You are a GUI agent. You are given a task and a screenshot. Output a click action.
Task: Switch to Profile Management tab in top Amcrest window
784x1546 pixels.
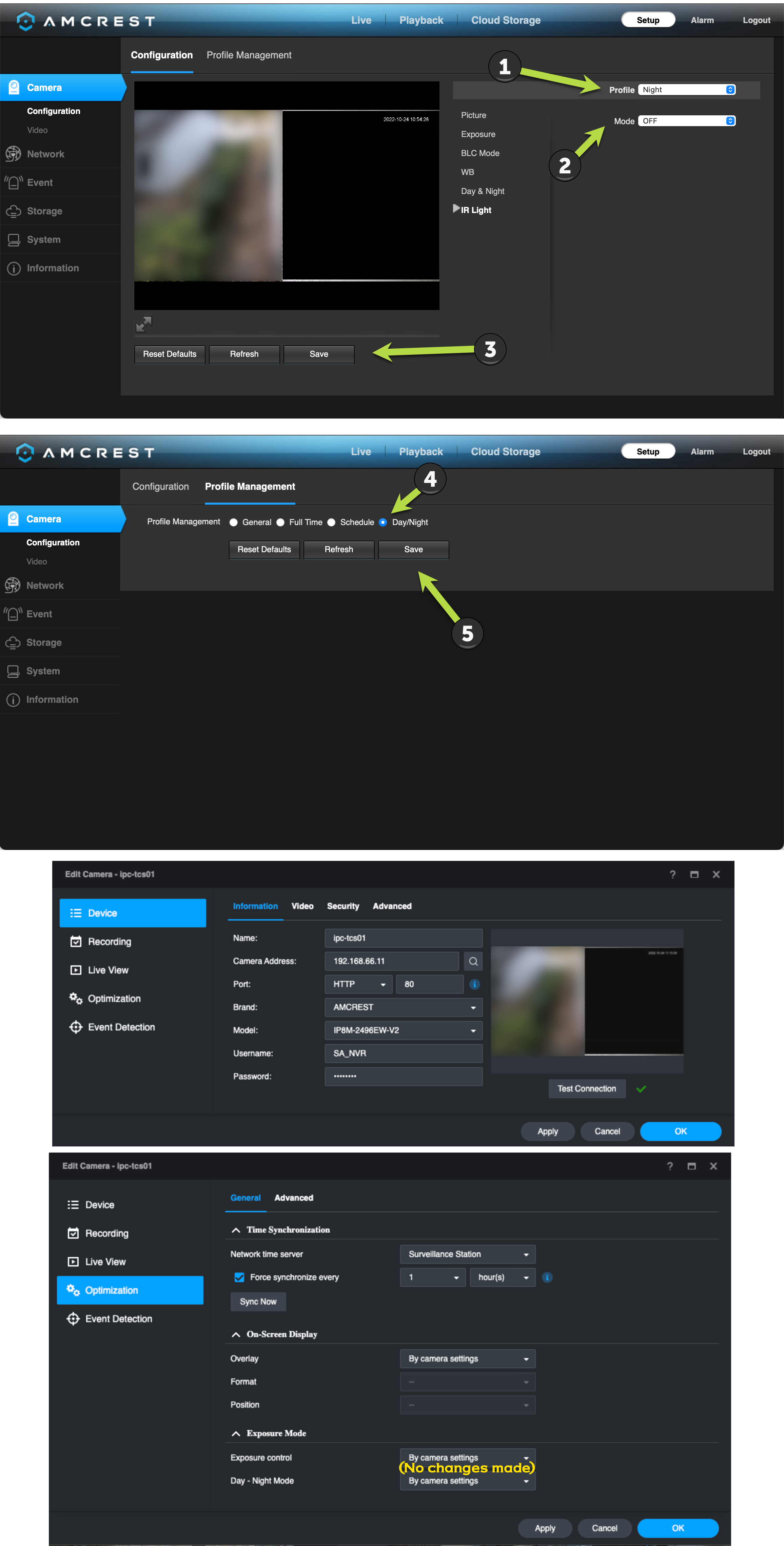tap(249, 55)
